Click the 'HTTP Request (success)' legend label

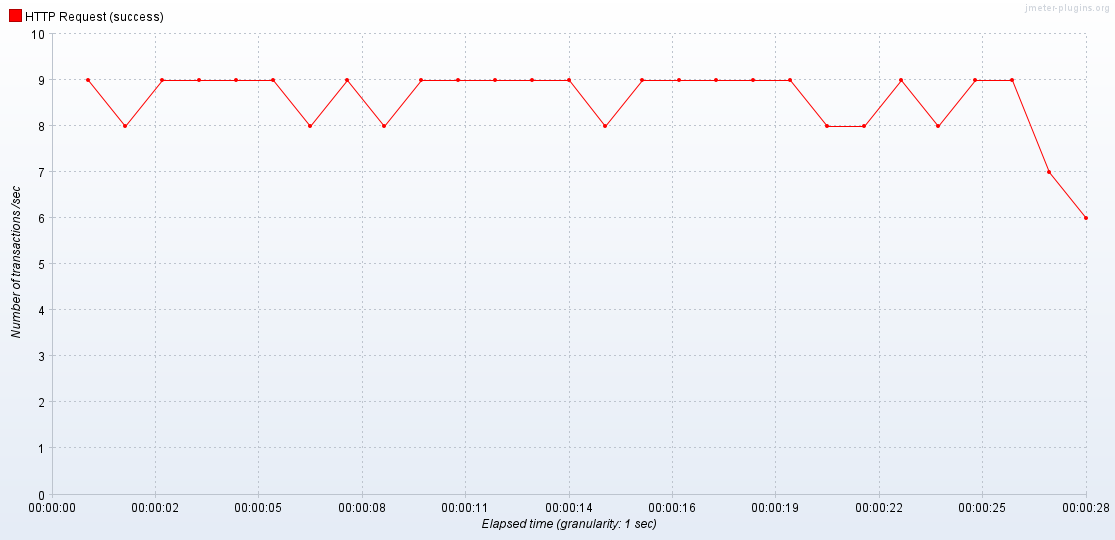click(94, 16)
